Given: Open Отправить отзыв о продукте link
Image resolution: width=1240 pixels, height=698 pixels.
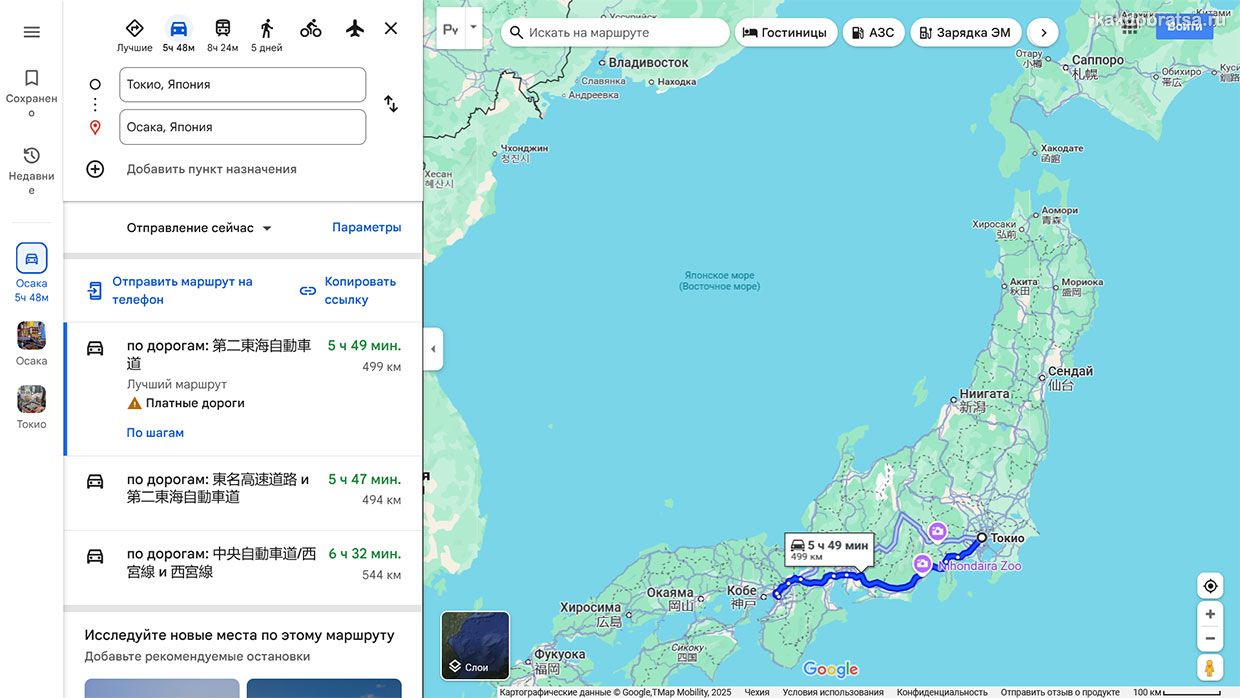Looking at the screenshot, I should point(1060,692).
